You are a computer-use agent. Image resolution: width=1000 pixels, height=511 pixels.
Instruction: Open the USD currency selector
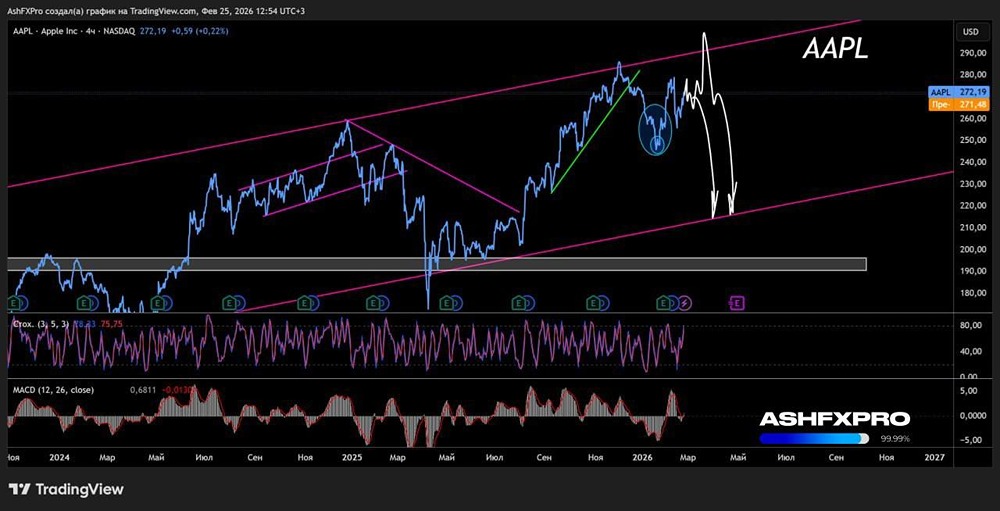969,32
